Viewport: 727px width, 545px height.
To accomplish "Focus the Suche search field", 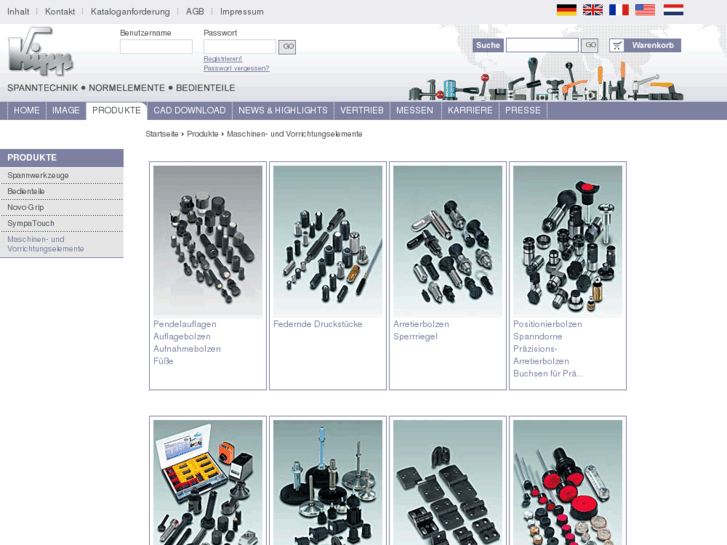I will point(541,45).
